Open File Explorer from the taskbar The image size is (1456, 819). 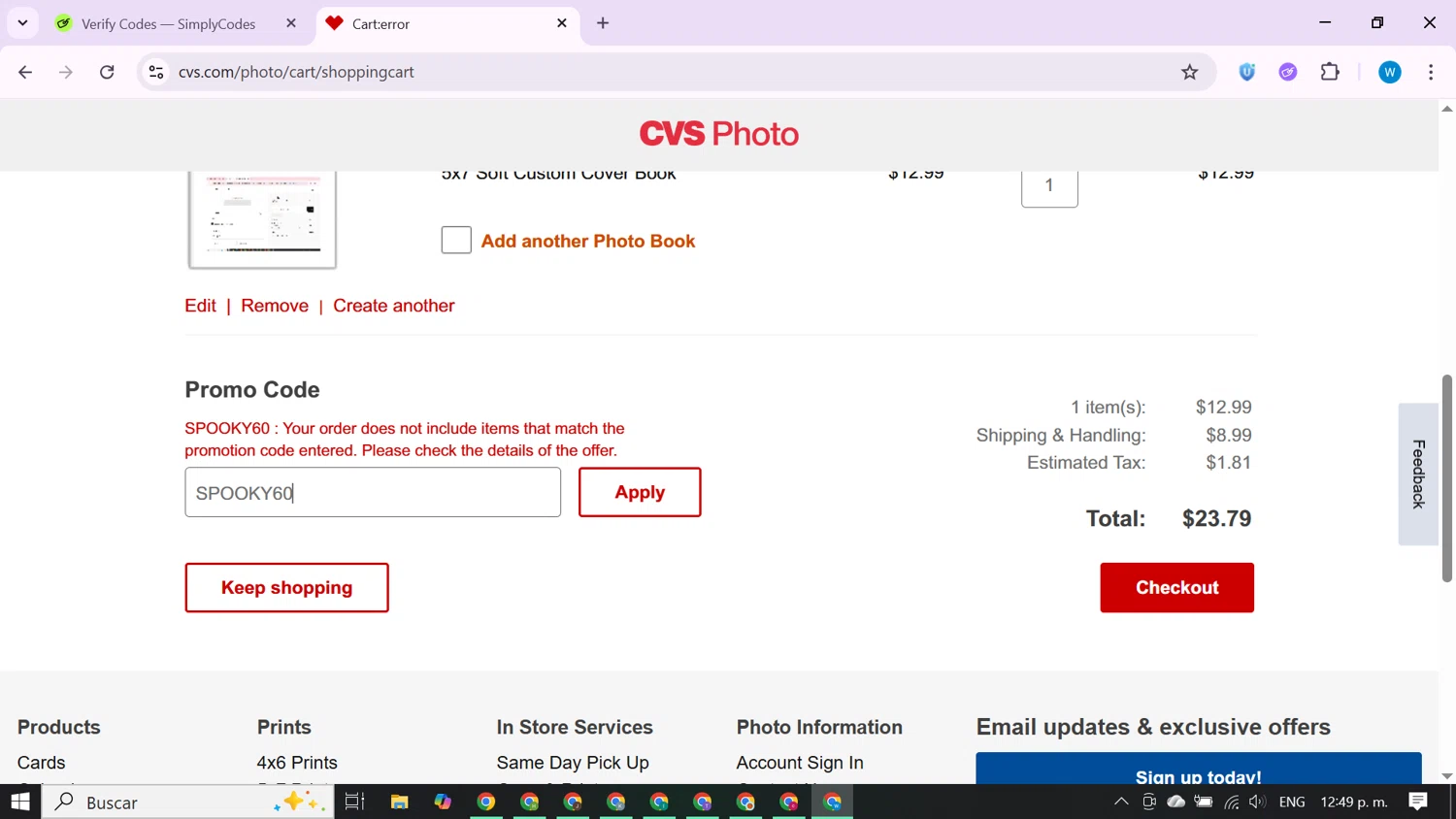[399, 802]
